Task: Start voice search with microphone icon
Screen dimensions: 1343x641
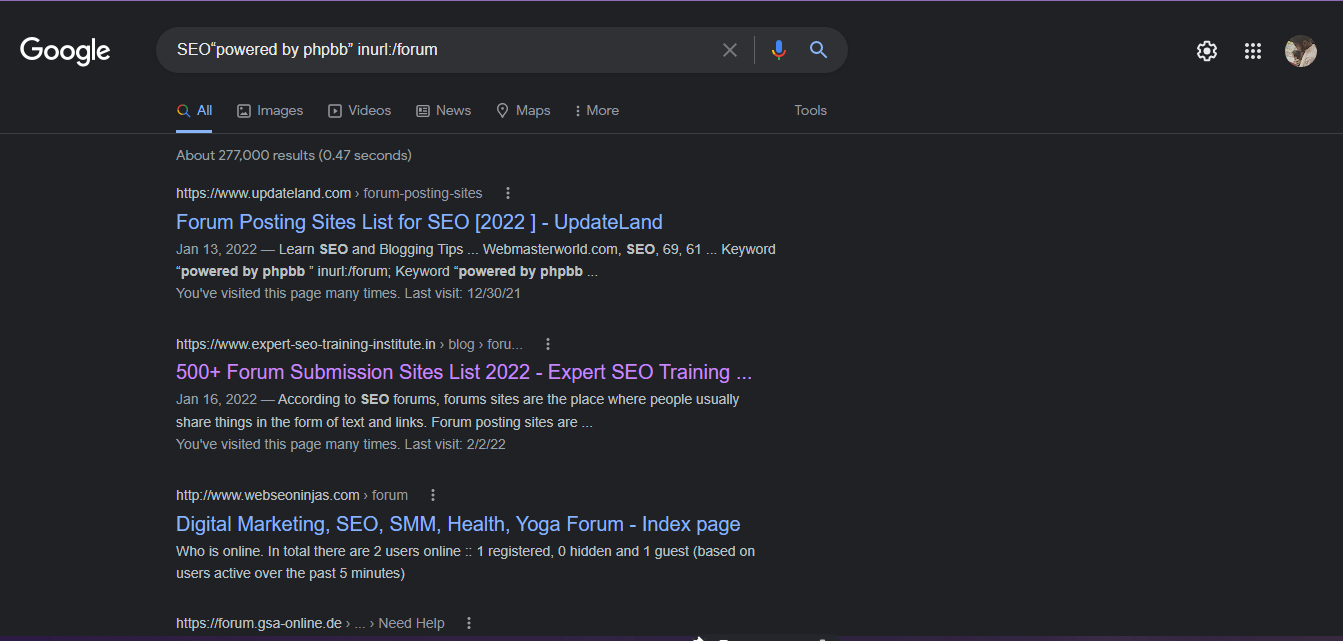Action: click(779, 50)
